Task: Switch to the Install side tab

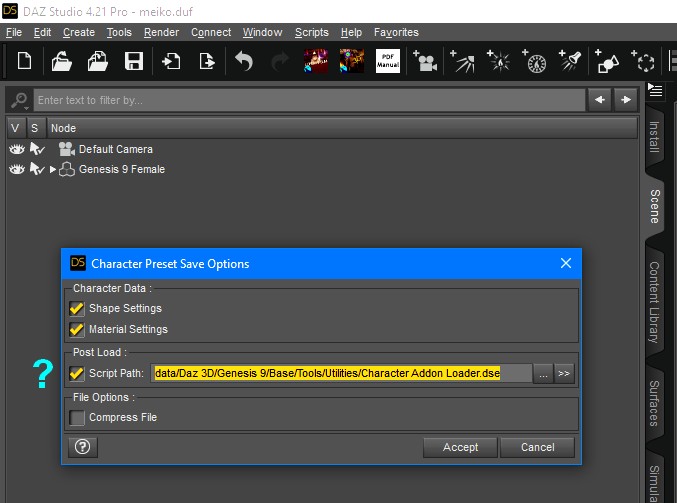Action: [x=655, y=137]
